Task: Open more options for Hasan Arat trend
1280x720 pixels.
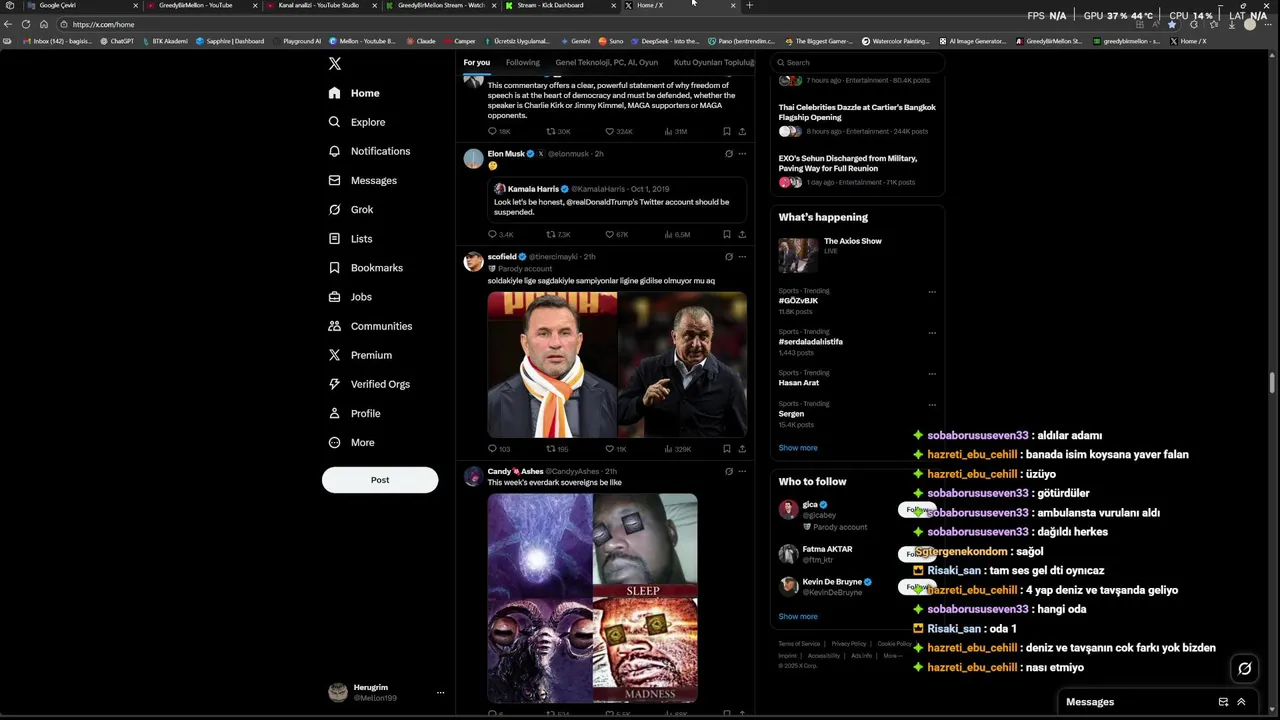Action: 932,374
